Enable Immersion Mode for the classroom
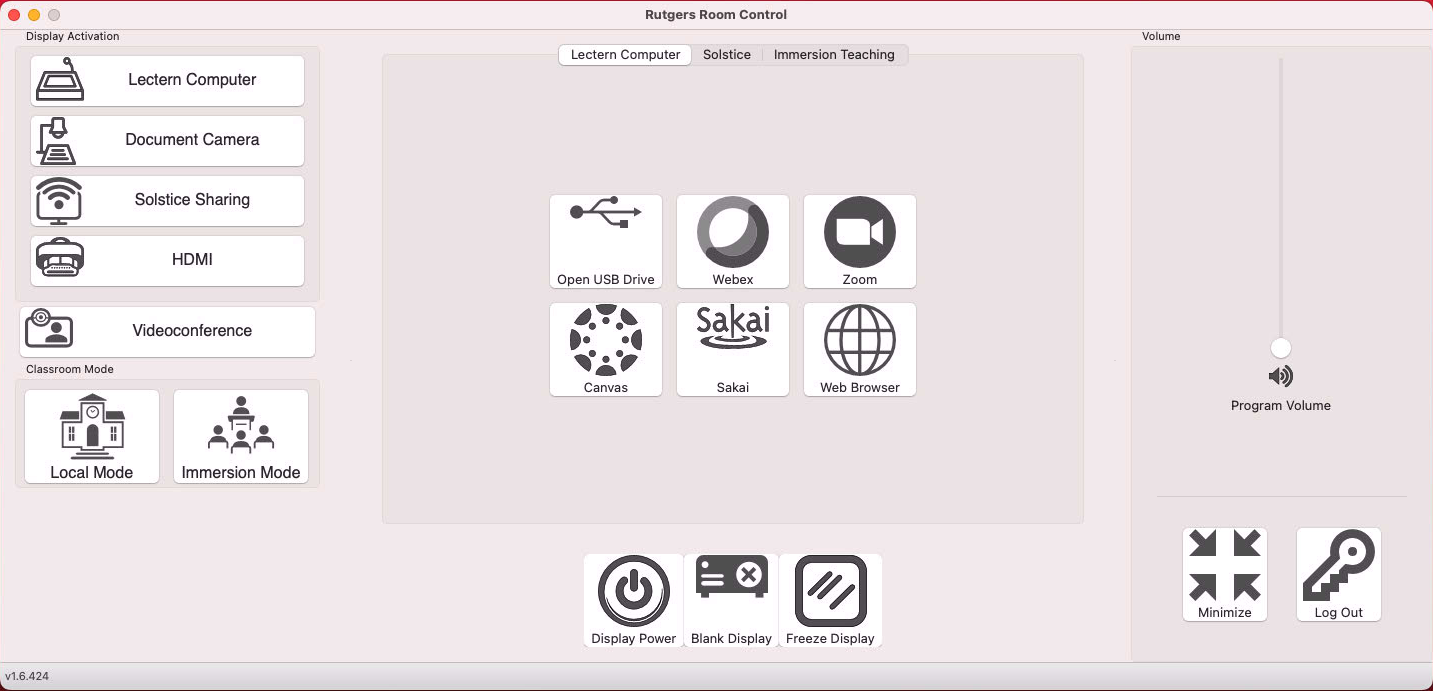This screenshot has width=1433, height=691. point(241,437)
